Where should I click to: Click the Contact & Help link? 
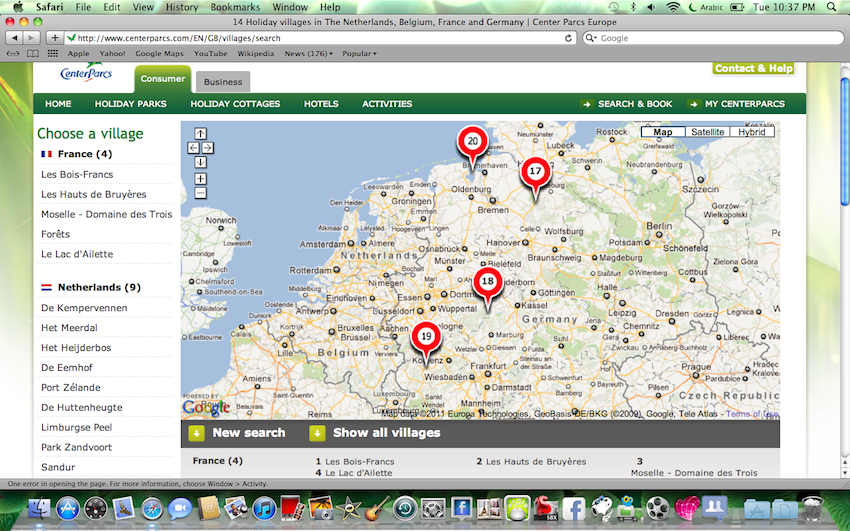pos(754,68)
